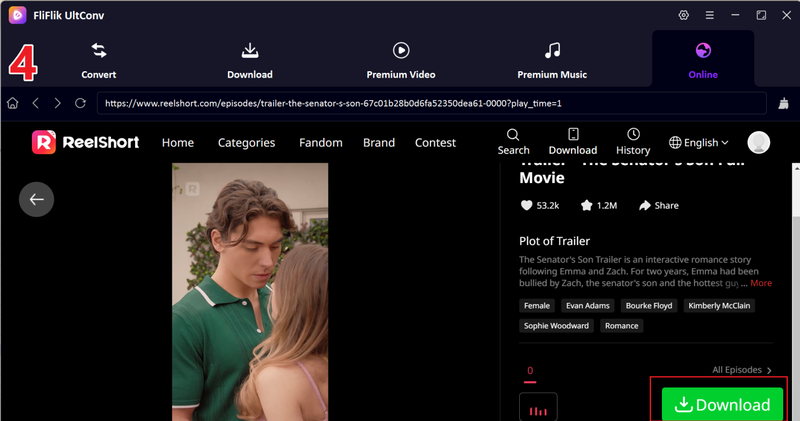Go back with the round arrow button
This screenshot has width=800, height=421.
(x=36, y=199)
